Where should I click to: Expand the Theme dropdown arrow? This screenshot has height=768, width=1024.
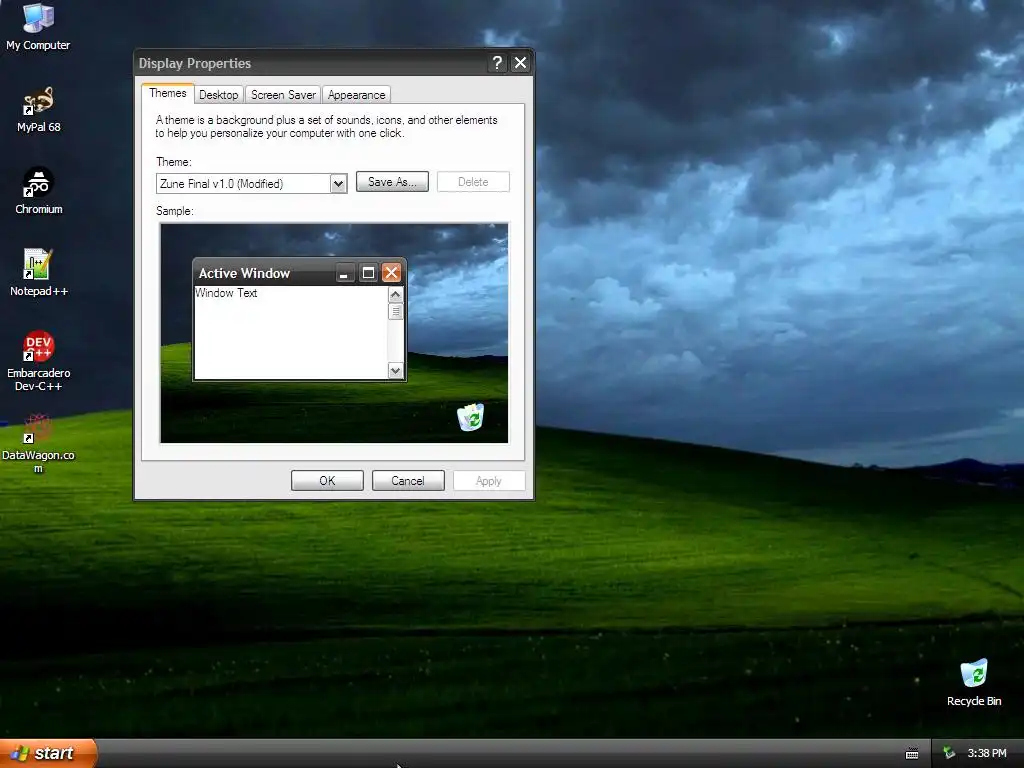tap(338, 184)
